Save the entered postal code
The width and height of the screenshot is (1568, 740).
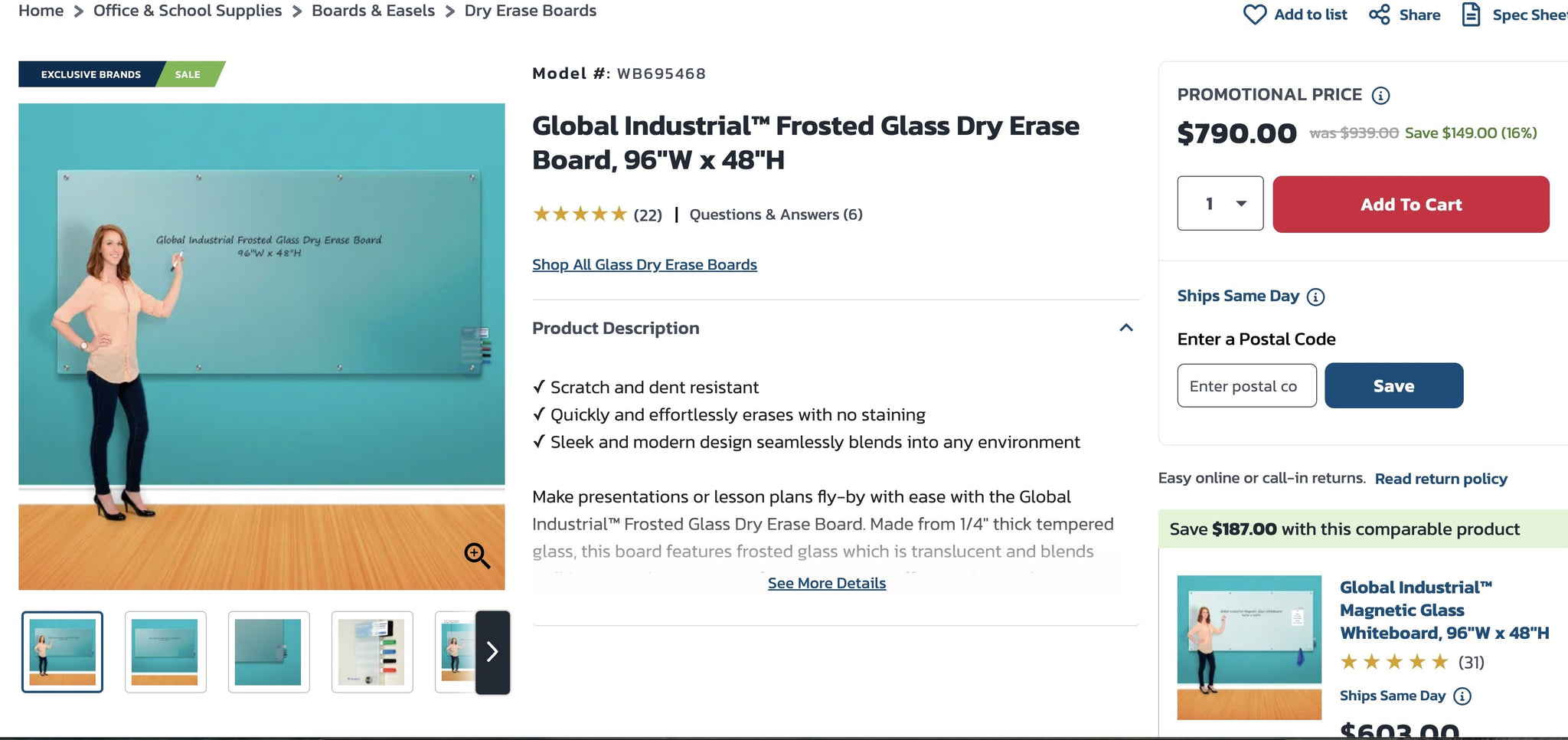(x=1393, y=385)
